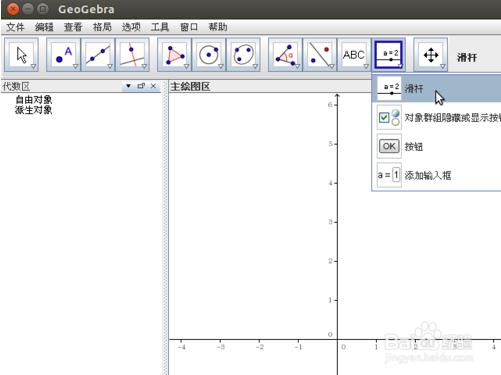Select the Circle with center tool
Image resolution: width=501 pixels, height=375 pixels.
(x=209, y=54)
